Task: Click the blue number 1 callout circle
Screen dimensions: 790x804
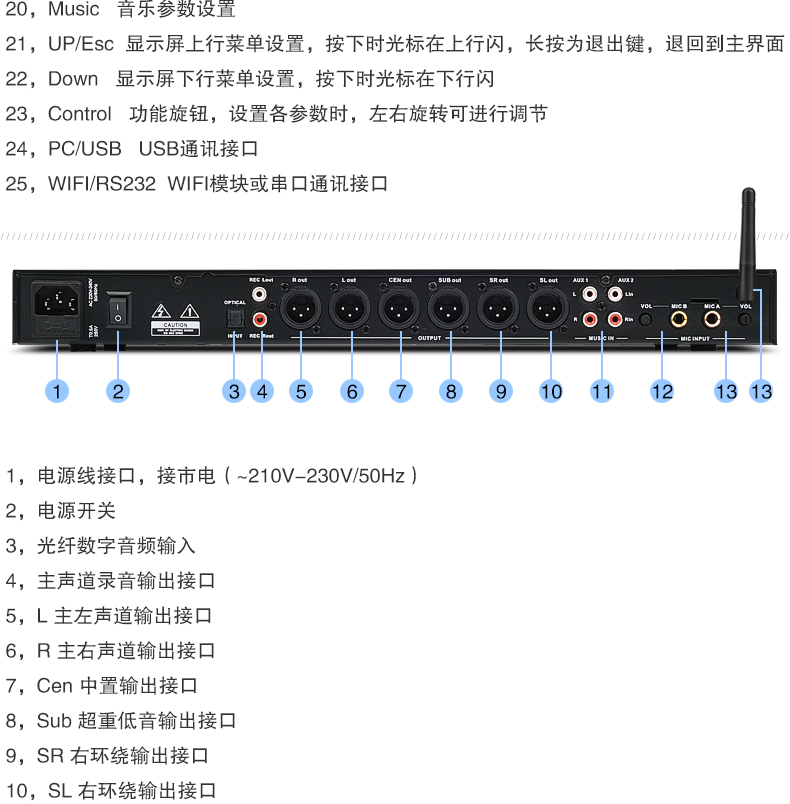Action: [57, 391]
